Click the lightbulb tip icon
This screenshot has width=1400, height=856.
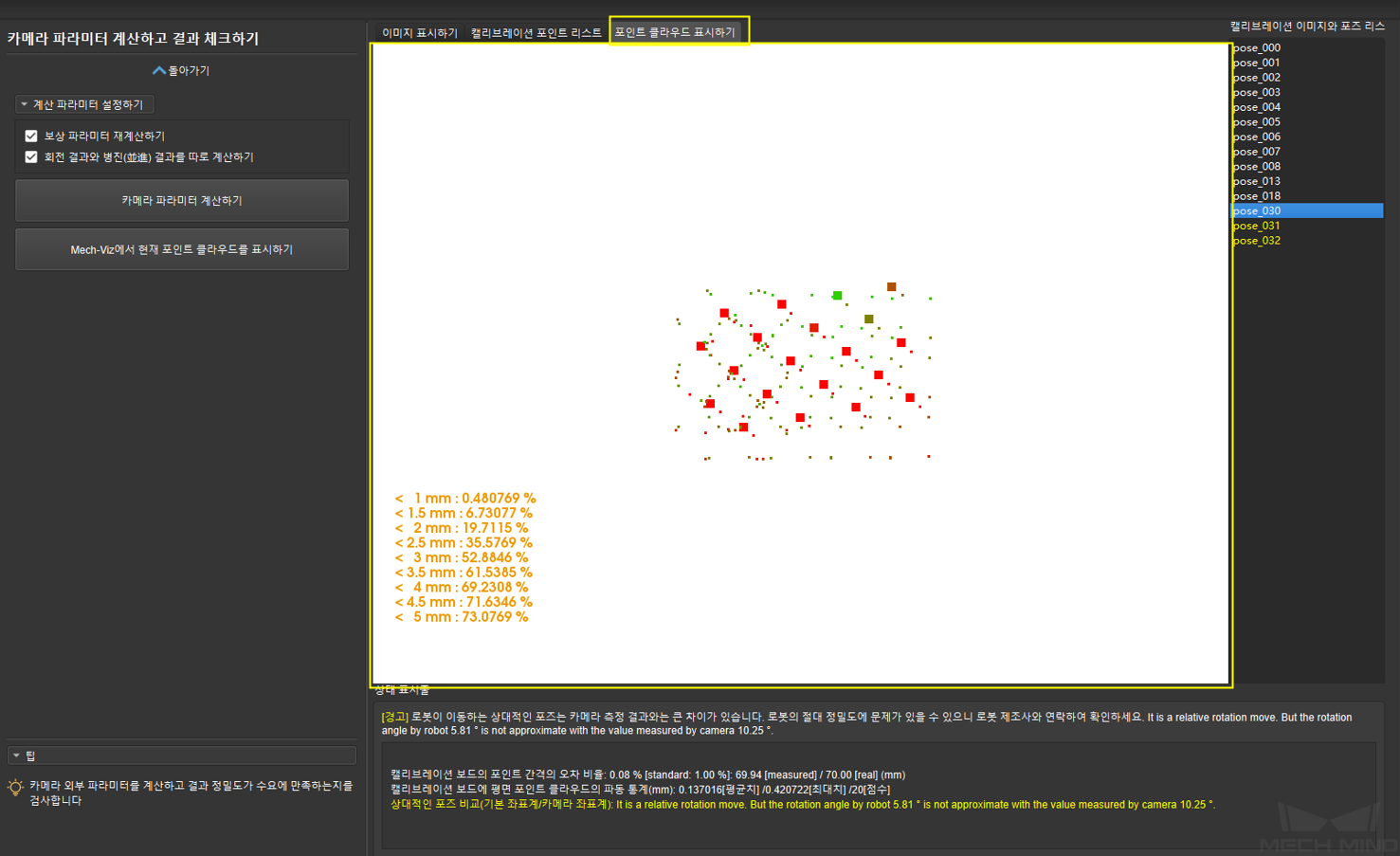tap(15, 787)
